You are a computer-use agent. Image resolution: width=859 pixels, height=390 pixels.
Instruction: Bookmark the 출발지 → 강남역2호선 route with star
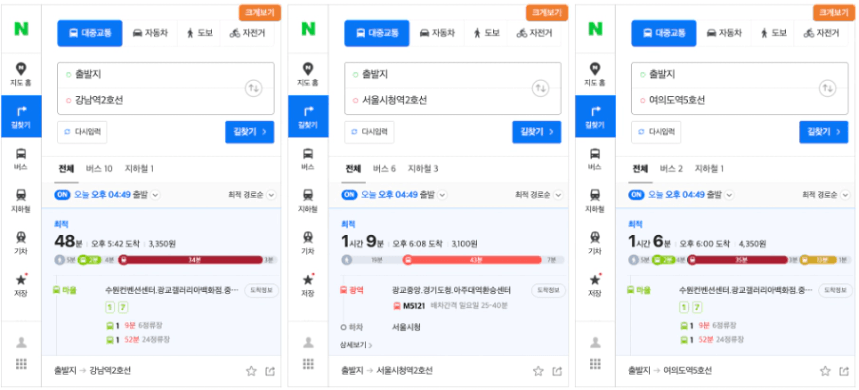pos(251,371)
